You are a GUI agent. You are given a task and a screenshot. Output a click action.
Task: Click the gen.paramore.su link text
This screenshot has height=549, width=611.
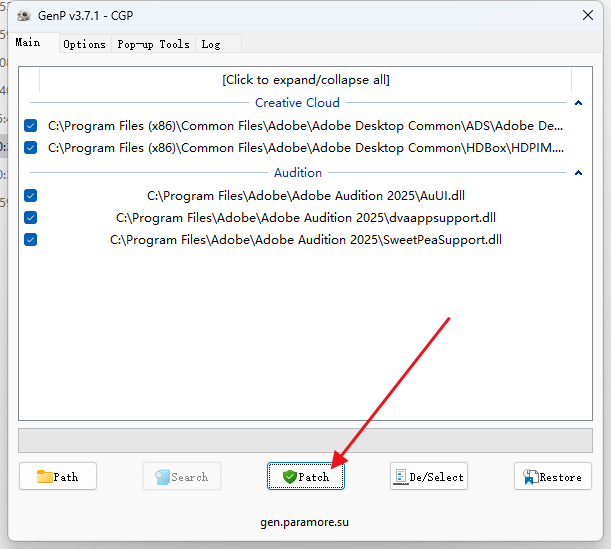(304, 522)
